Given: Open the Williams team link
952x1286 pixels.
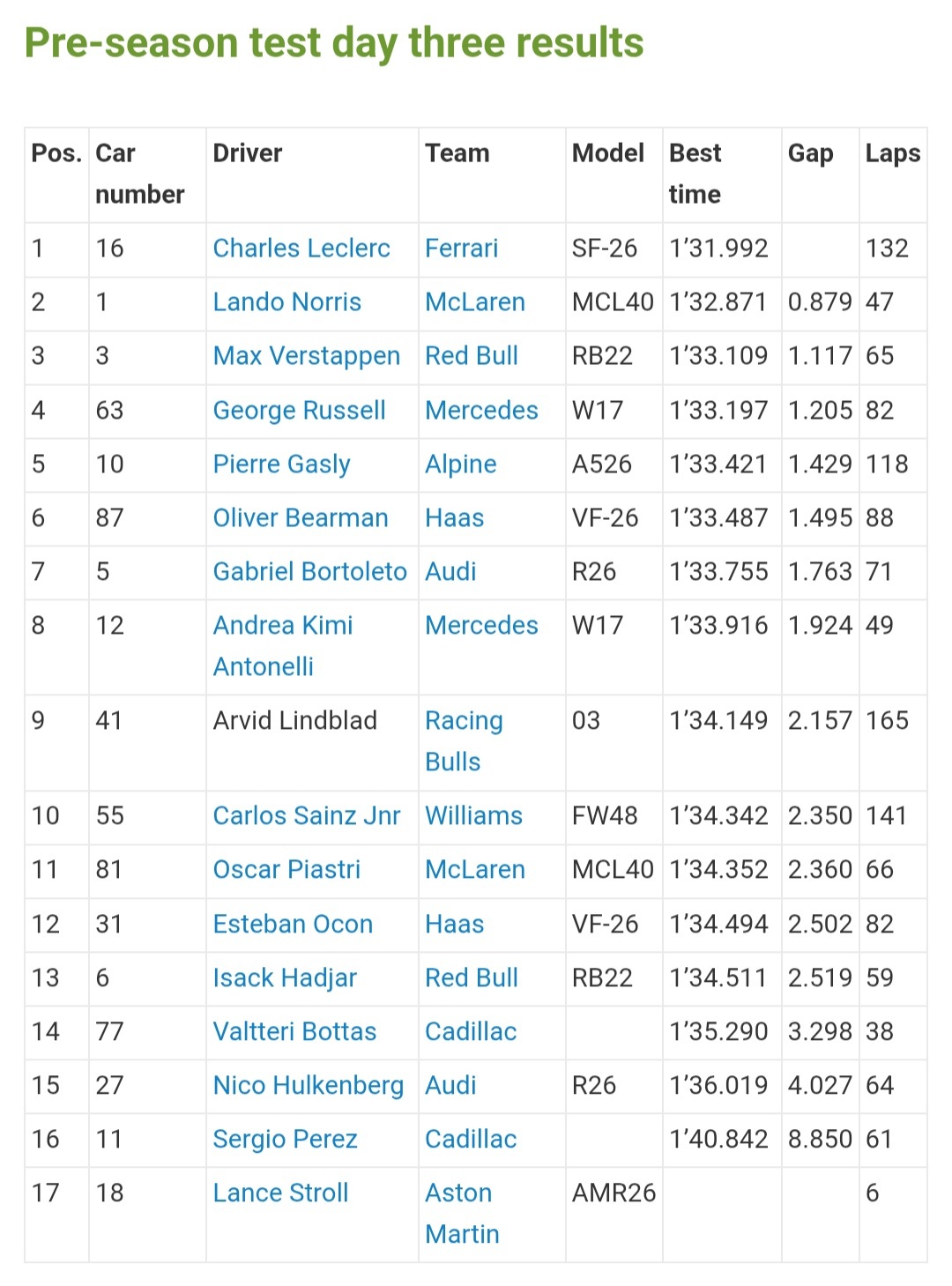Looking at the screenshot, I should (x=473, y=816).
